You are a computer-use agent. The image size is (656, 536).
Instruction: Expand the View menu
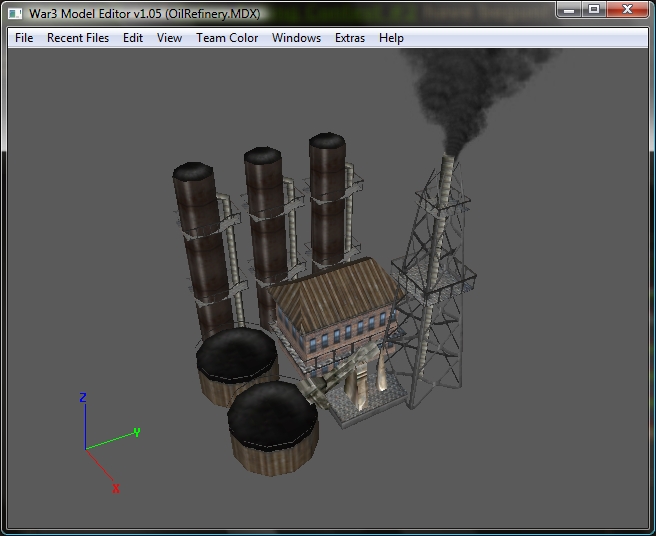click(169, 38)
